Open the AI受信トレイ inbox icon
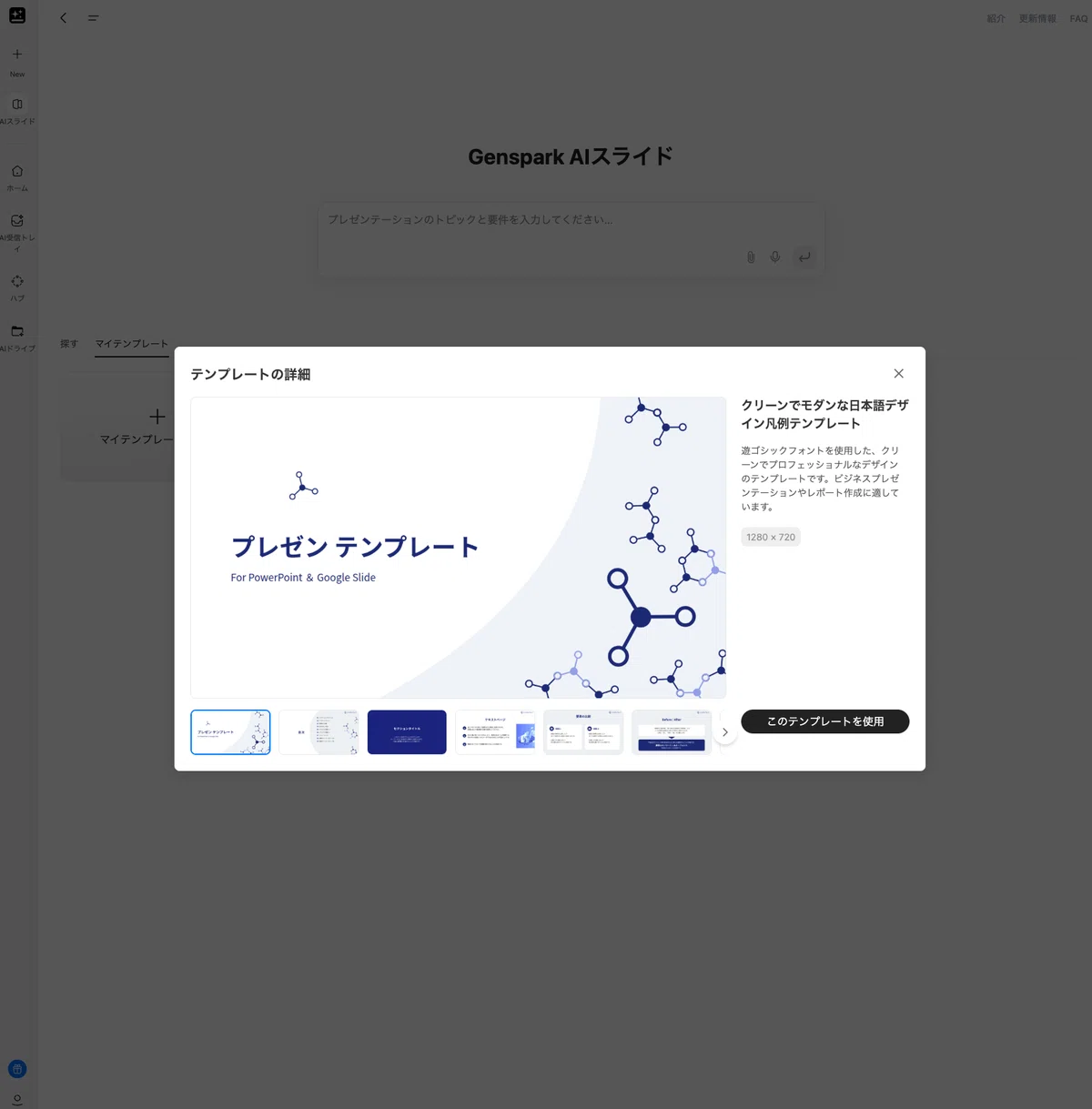 click(x=17, y=221)
